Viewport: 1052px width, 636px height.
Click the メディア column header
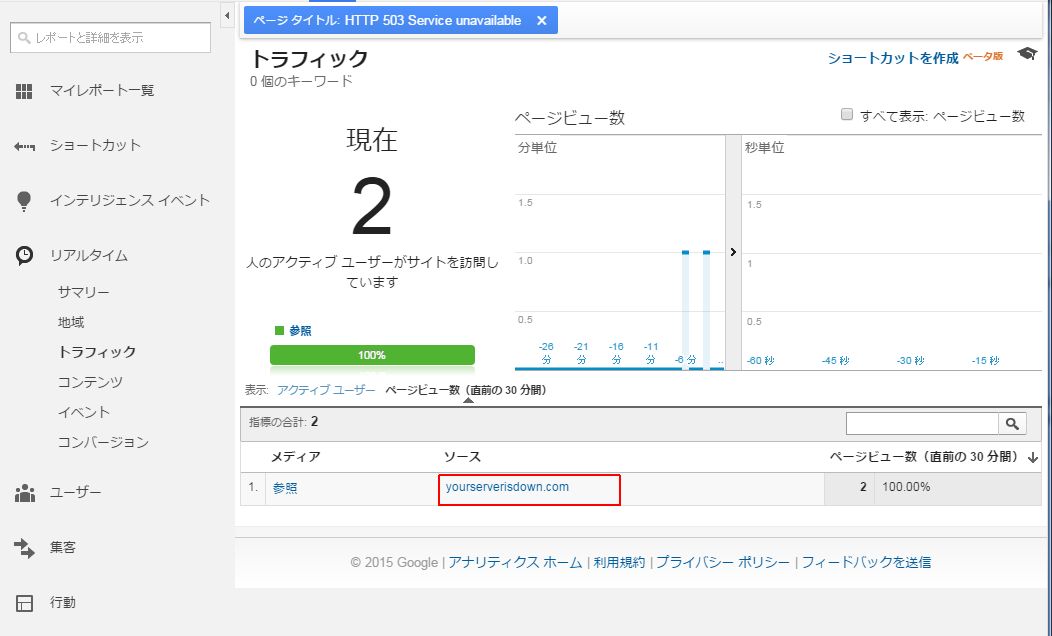pos(295,457)
